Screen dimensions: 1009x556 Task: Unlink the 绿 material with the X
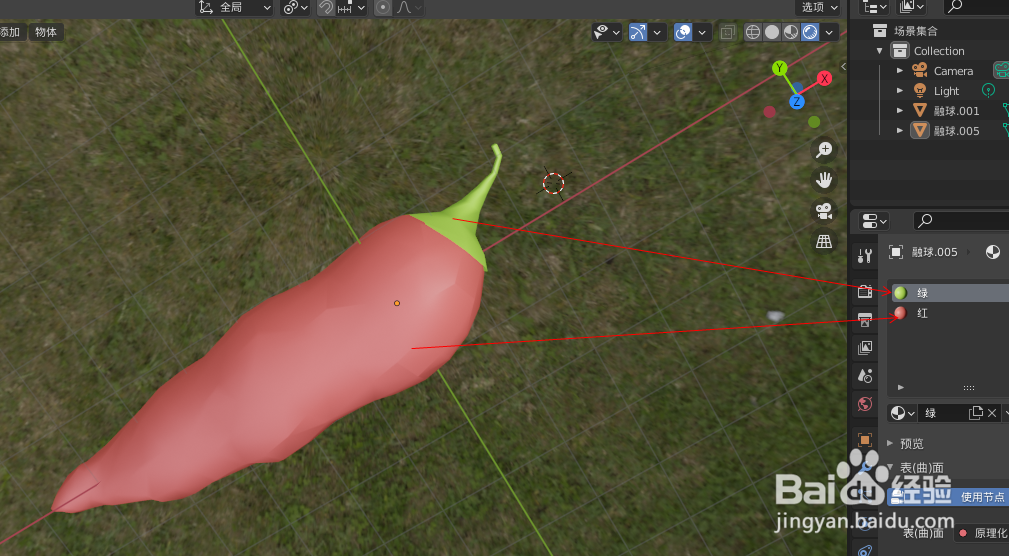[x=992, y=413]
